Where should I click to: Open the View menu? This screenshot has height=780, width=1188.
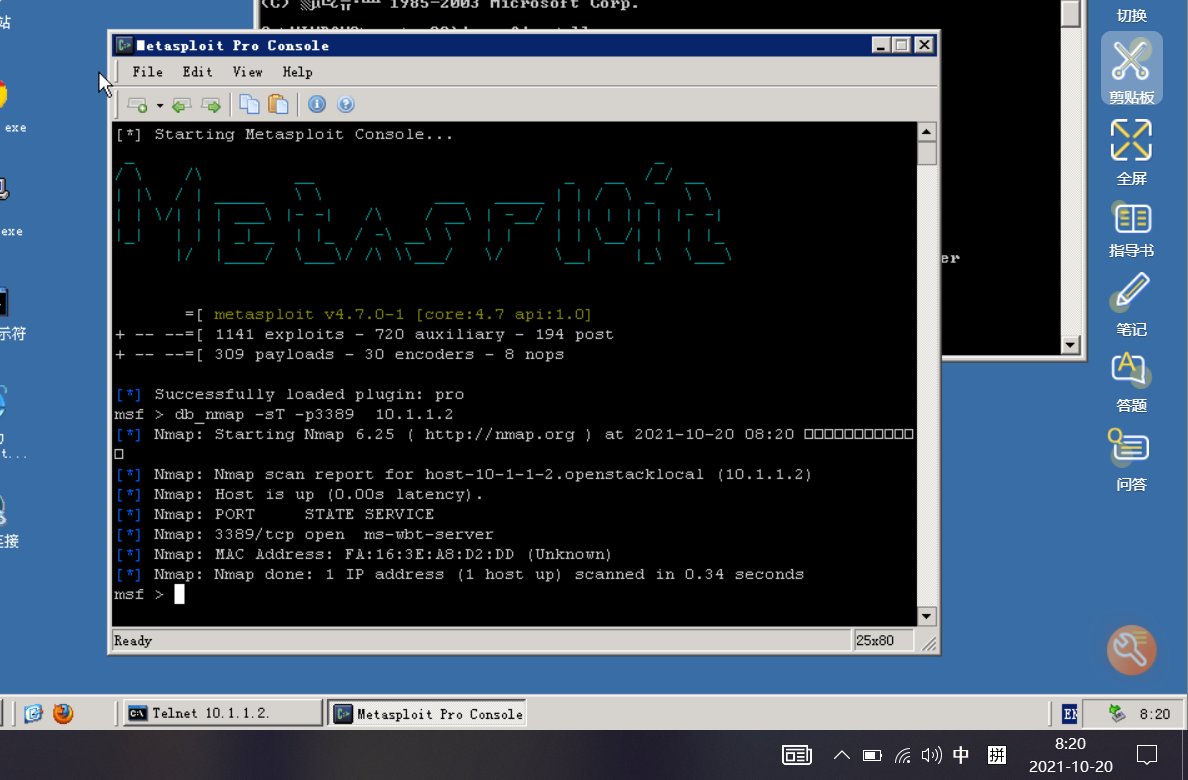point(247,72)
